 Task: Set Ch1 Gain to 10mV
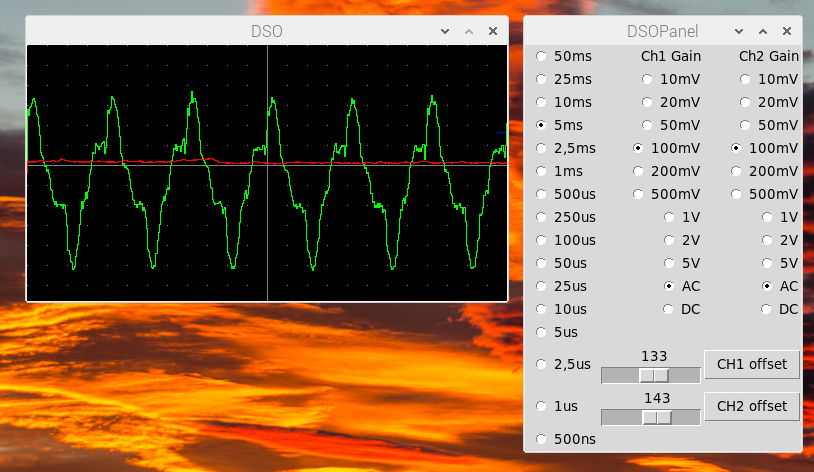tap(671, 79)
